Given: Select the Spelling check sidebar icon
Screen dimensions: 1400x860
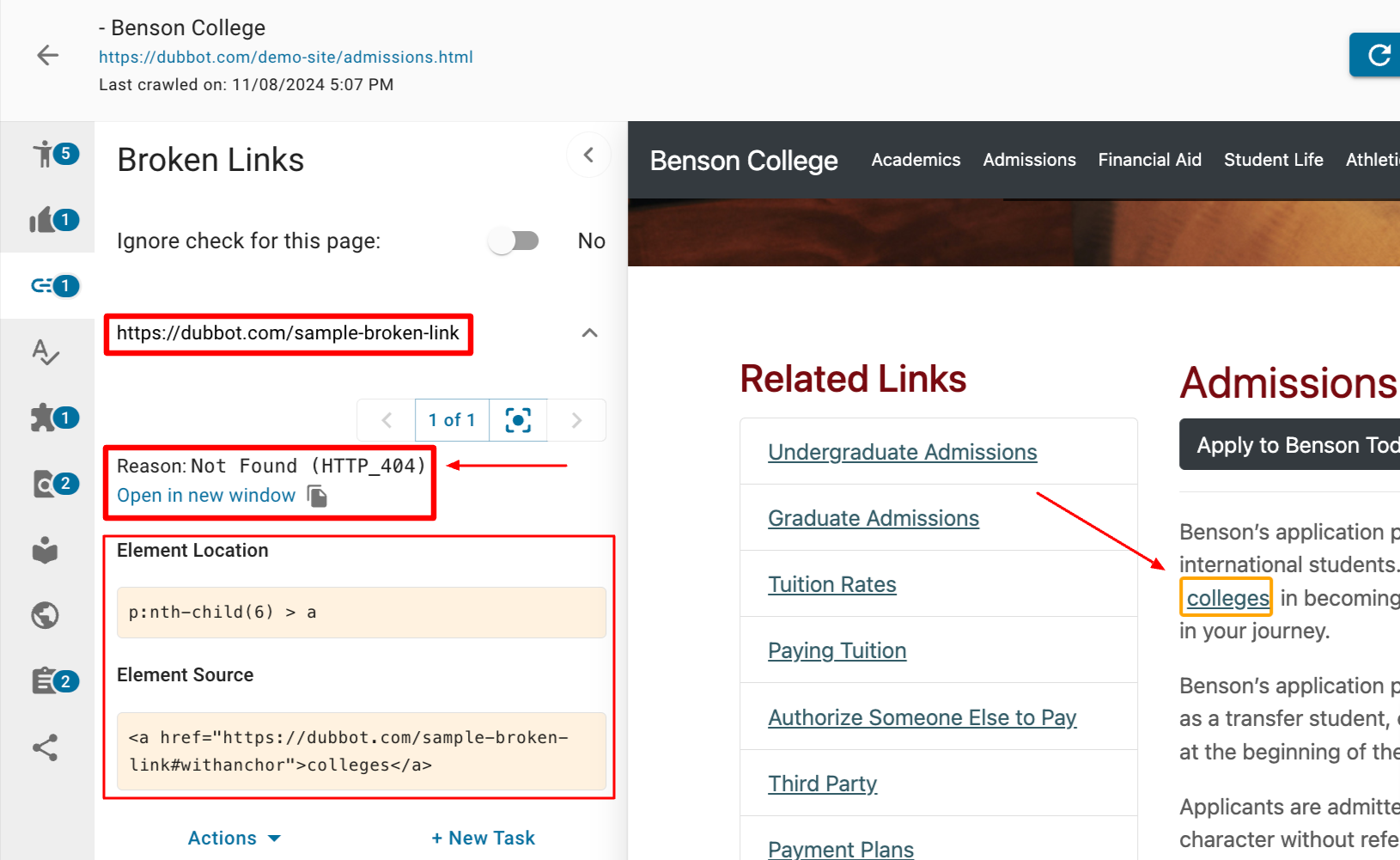Looking at the screenshot, I should click(46, 351).
